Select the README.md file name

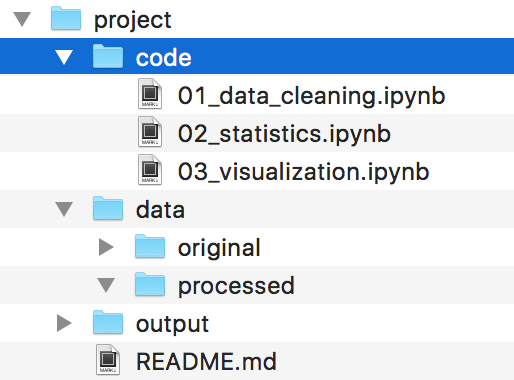pos(206,362)
